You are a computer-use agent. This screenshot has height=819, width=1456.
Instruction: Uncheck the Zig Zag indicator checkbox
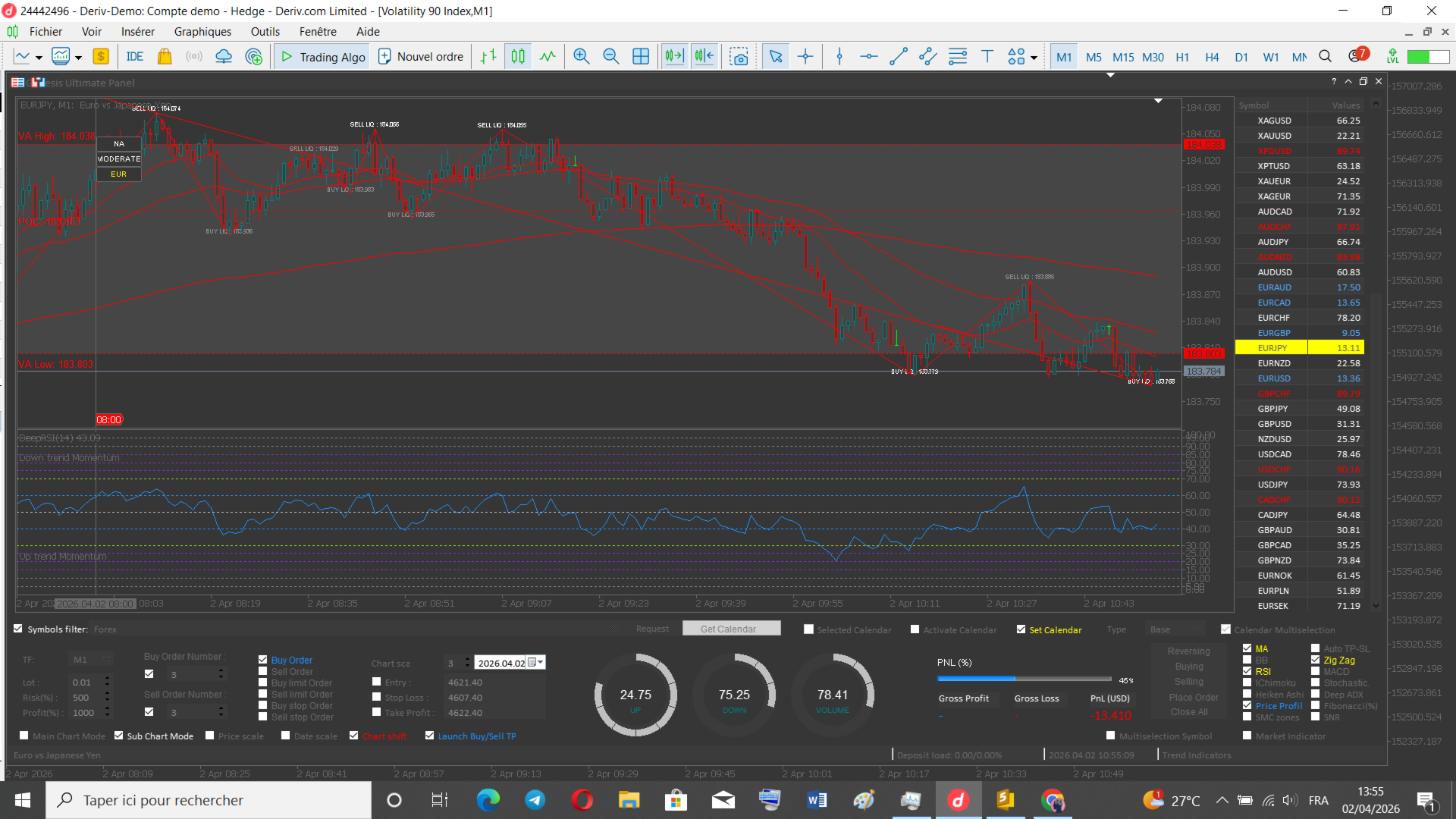pyautogui.click(x=1316, y=660)
